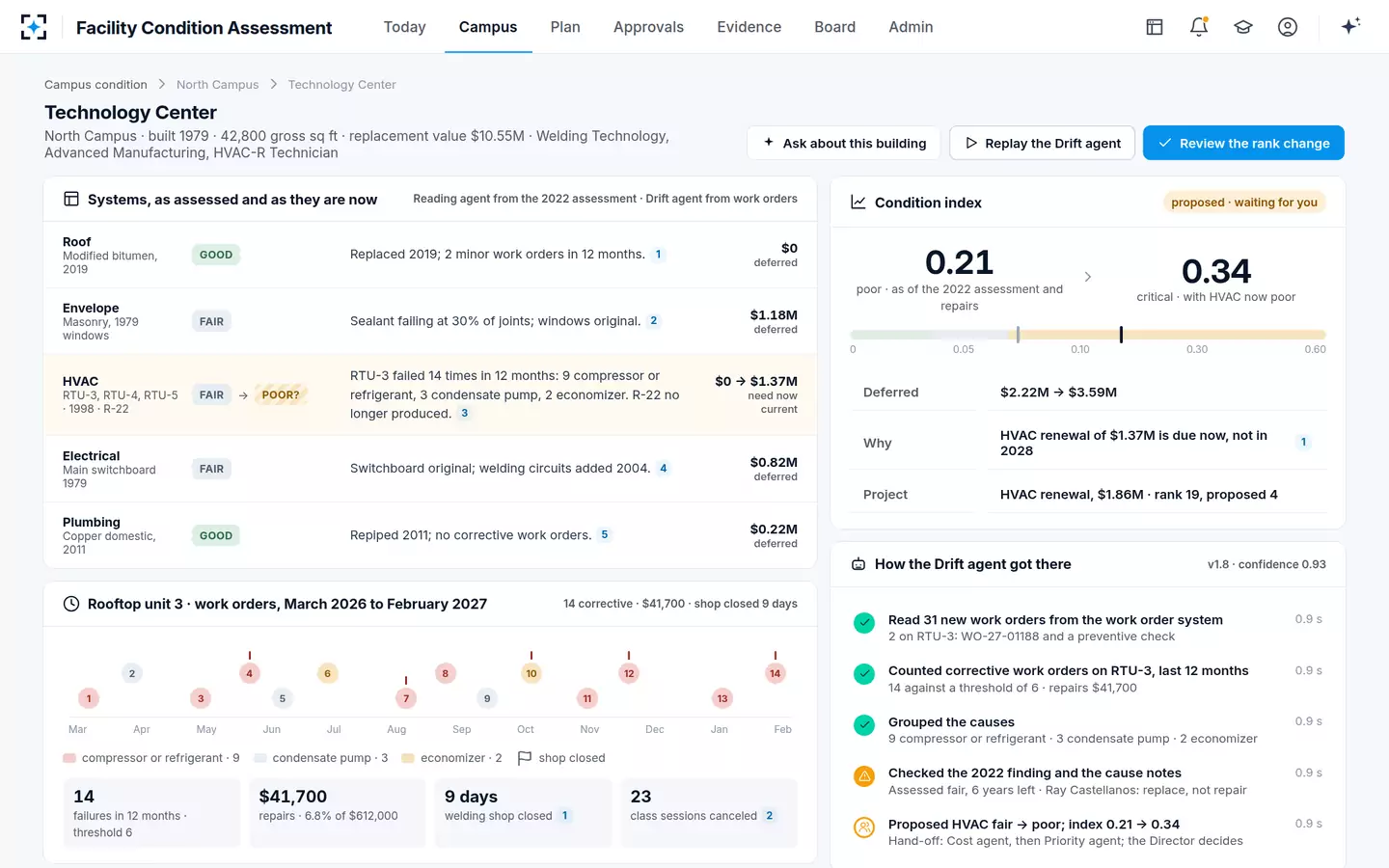Switch to the Plan tab
Viewport: 1389px width, 868px height.
click(x=565, y=27)
